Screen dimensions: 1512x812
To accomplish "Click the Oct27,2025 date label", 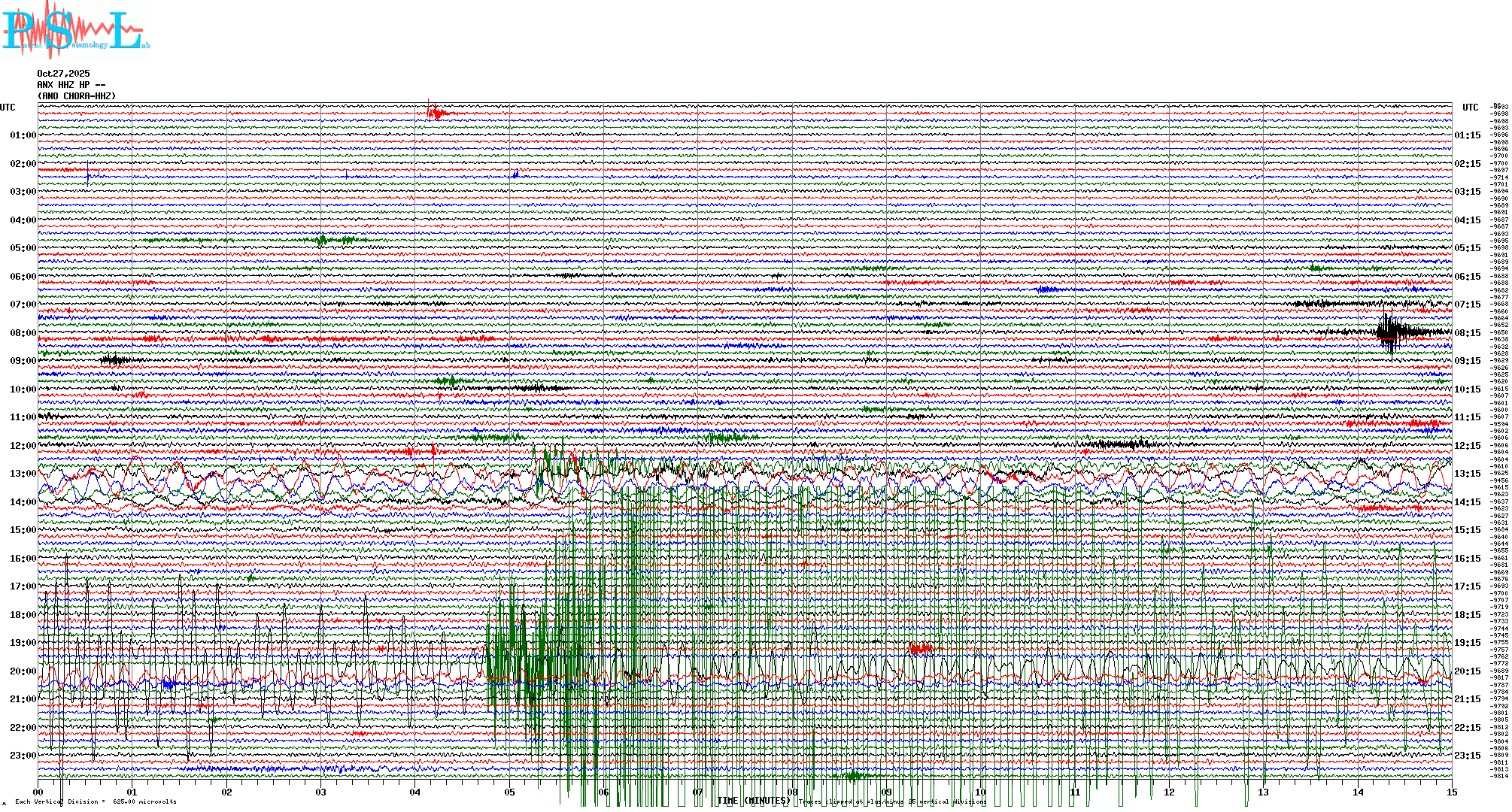I will (x=63, y=74).
